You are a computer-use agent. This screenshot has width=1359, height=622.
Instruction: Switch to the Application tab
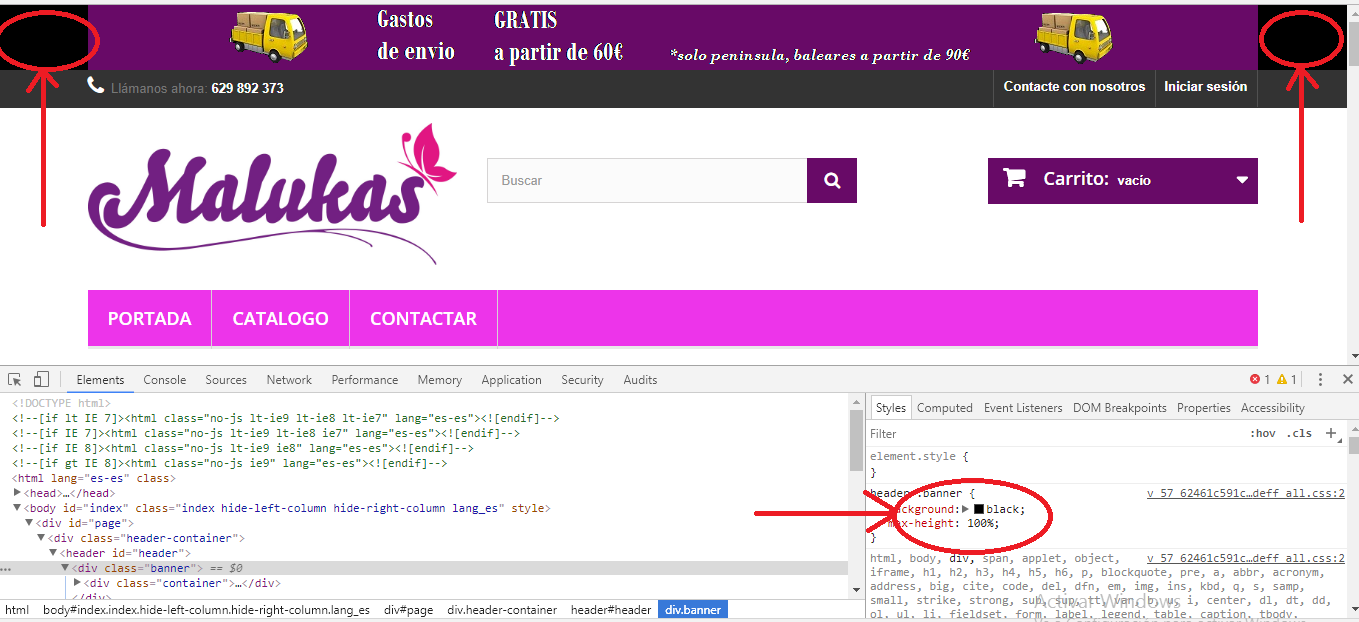click(x=511, y=380)
